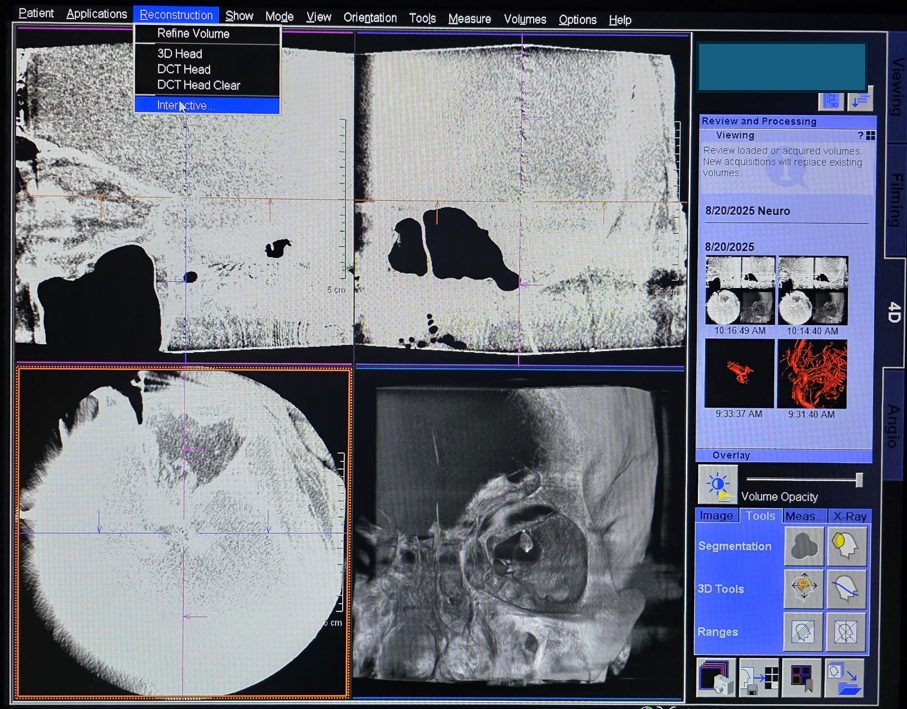Adjust the Volume Opacity slider handle

coord(858,480)
